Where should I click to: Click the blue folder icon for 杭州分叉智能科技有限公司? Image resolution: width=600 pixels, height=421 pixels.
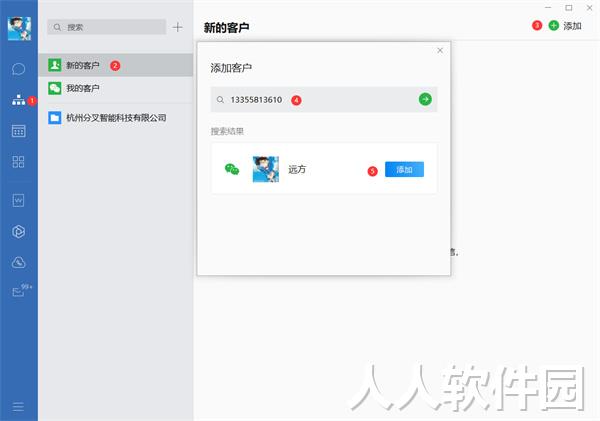pyautogui.click(x=55, y=117)
